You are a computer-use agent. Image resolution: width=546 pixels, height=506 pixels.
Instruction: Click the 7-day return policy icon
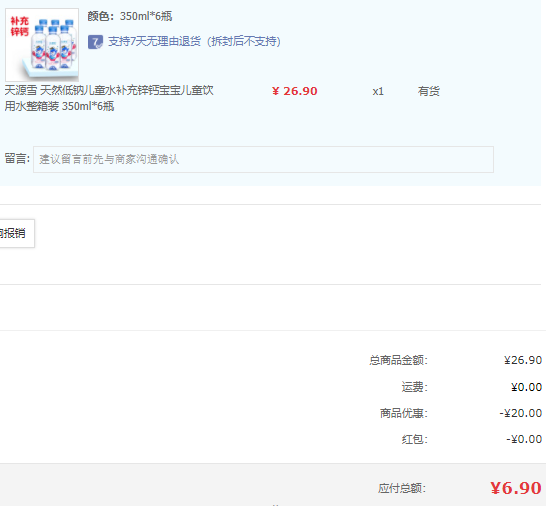(x=95, y=42)
